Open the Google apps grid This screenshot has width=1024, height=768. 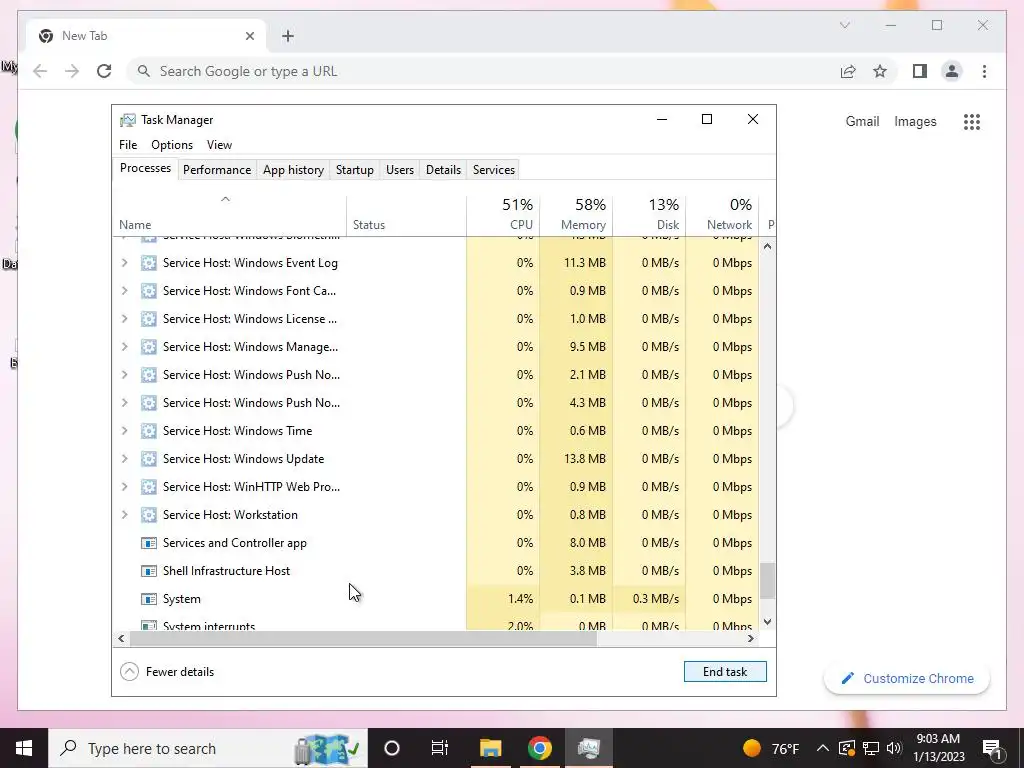tap(972, 121)
